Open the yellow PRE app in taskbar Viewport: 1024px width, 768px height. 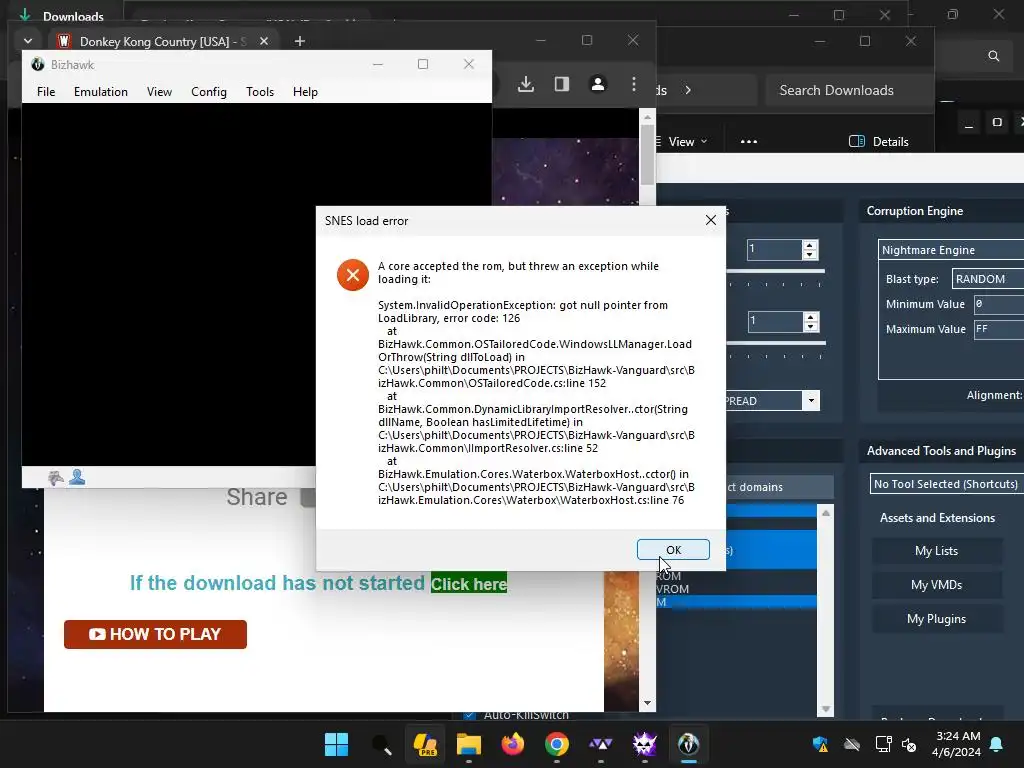click(x=425, y=744)
